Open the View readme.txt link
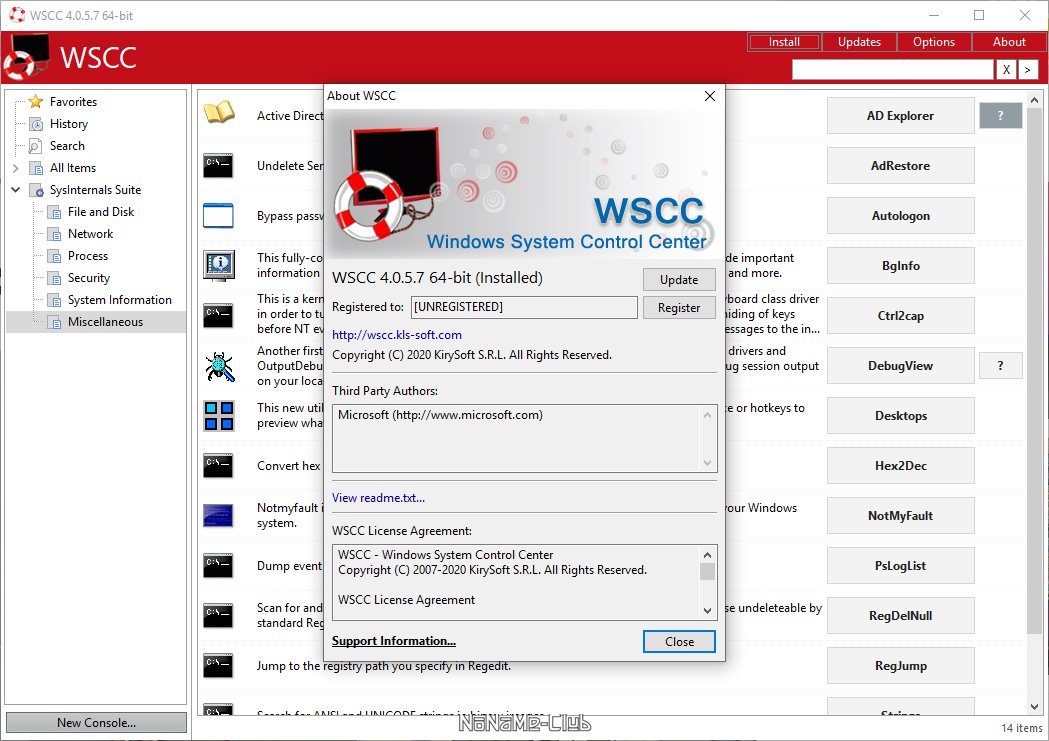 point(378,498)
